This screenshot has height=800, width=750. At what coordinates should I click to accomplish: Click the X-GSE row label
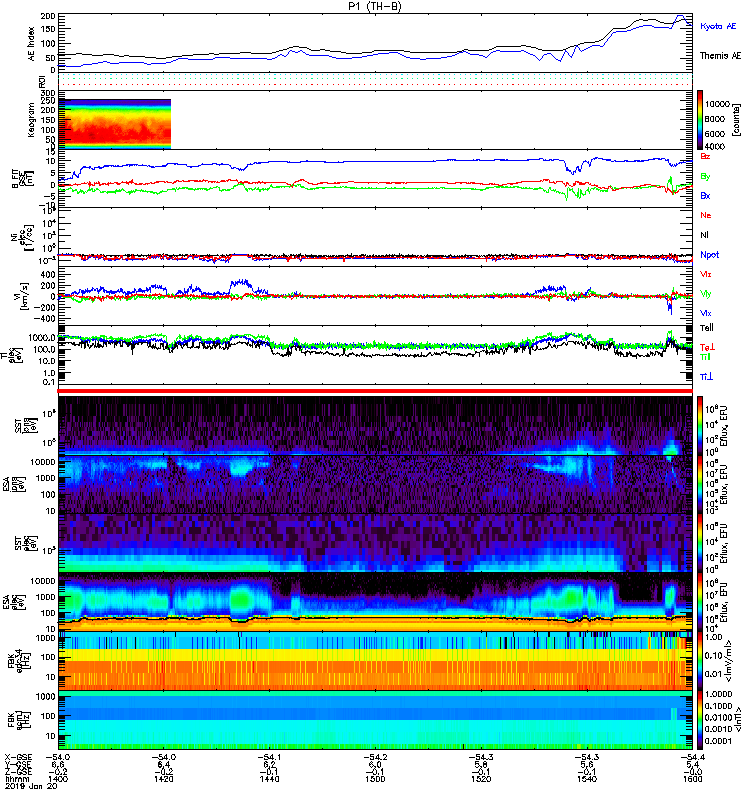[18, 757]
